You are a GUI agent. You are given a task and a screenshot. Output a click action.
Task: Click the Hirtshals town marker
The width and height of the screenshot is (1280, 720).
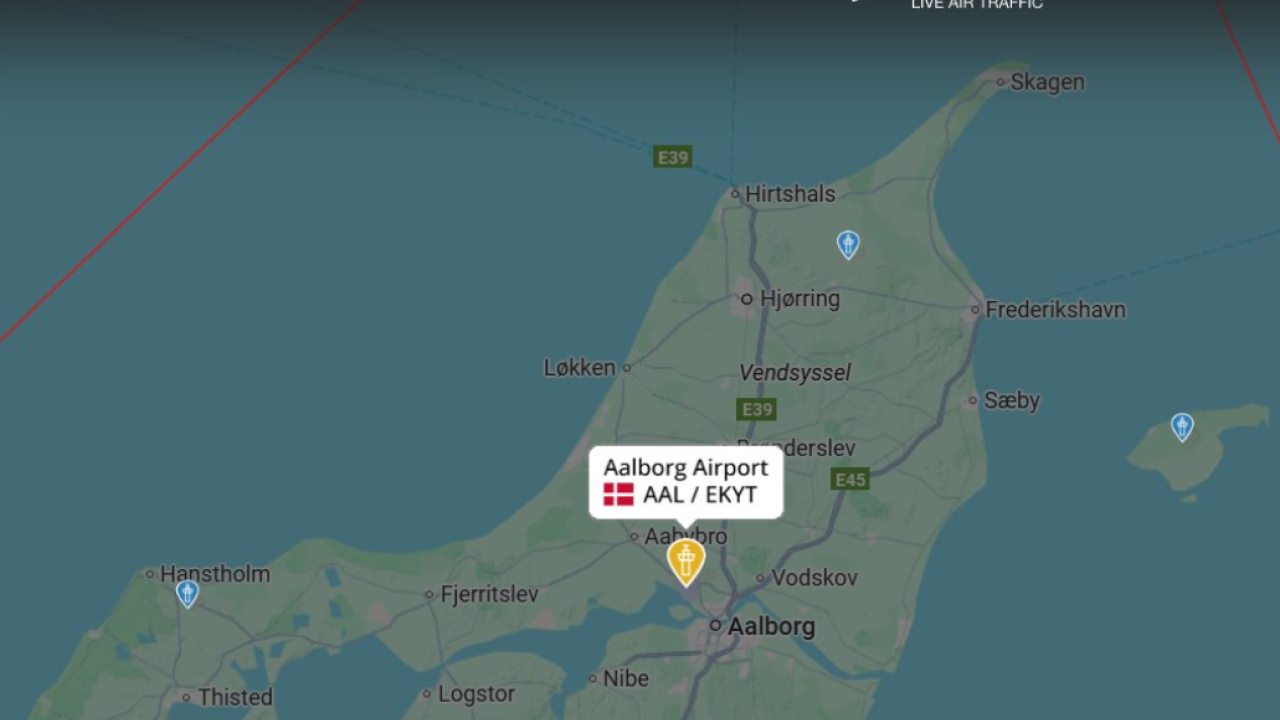pos(735,194)
